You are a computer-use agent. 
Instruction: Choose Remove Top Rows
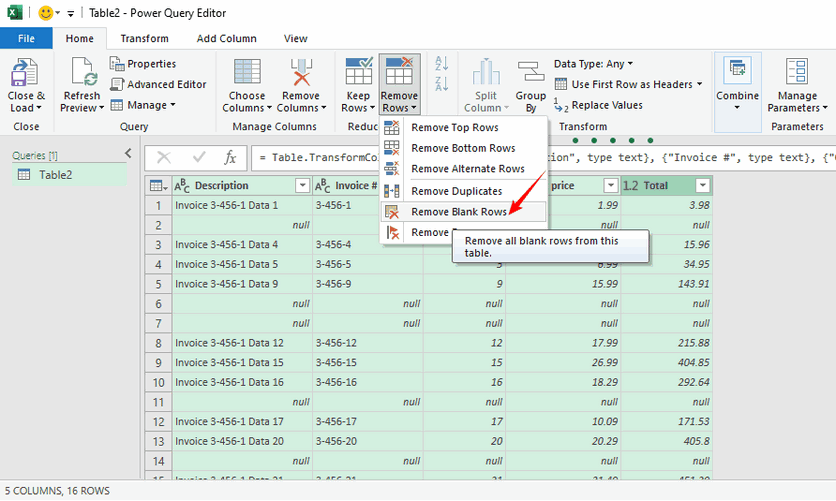pos(464,127)
